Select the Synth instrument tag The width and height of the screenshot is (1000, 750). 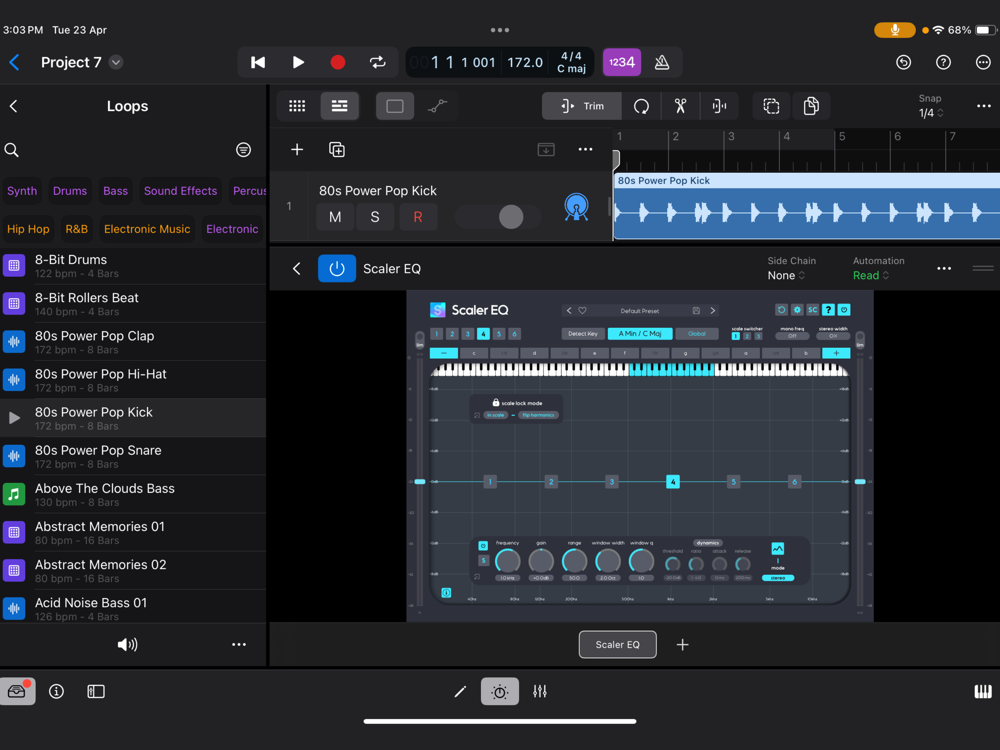[22, 191]
